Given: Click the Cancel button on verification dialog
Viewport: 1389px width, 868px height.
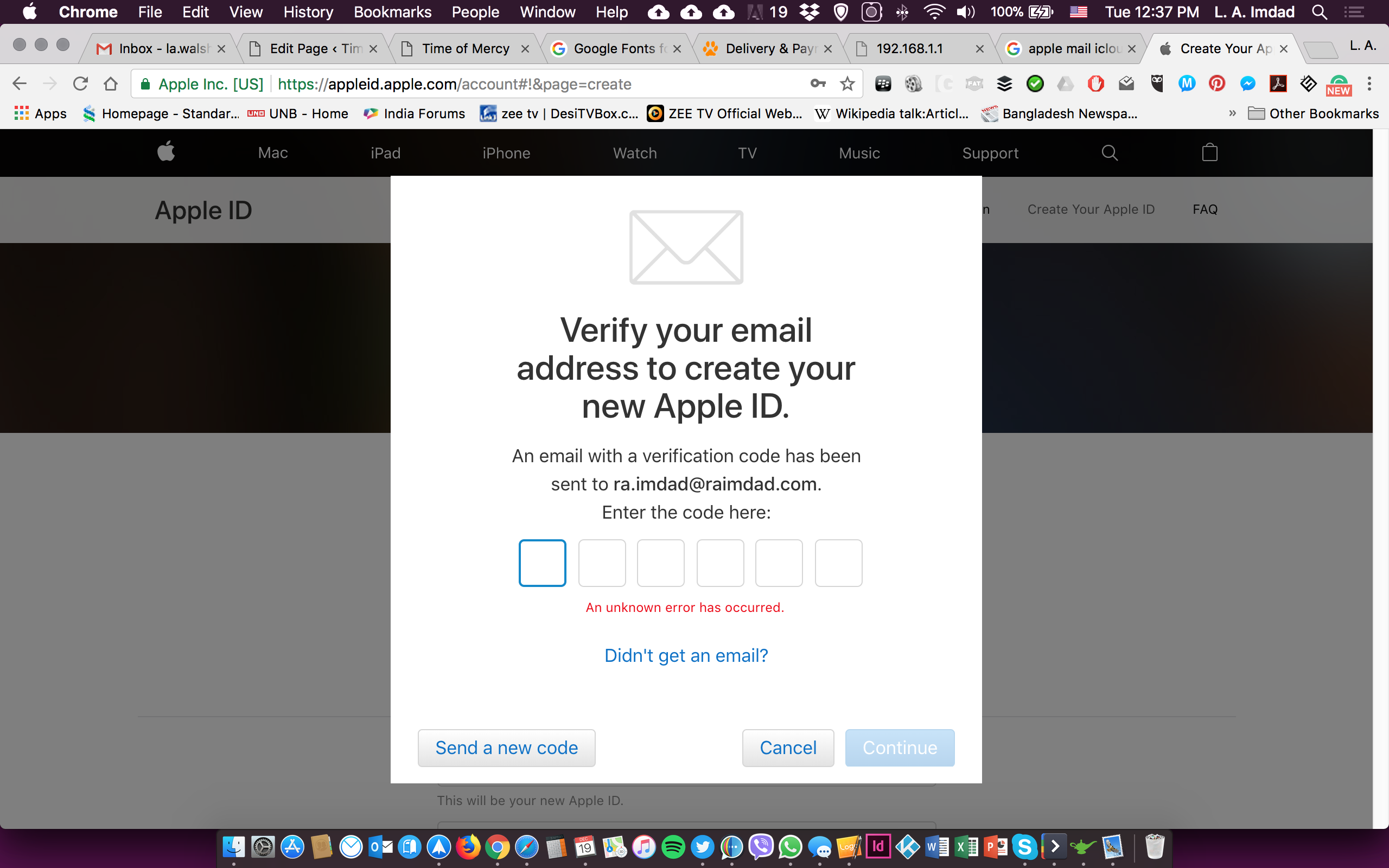Looking at the screenshot, I should (x=788, y=748).
